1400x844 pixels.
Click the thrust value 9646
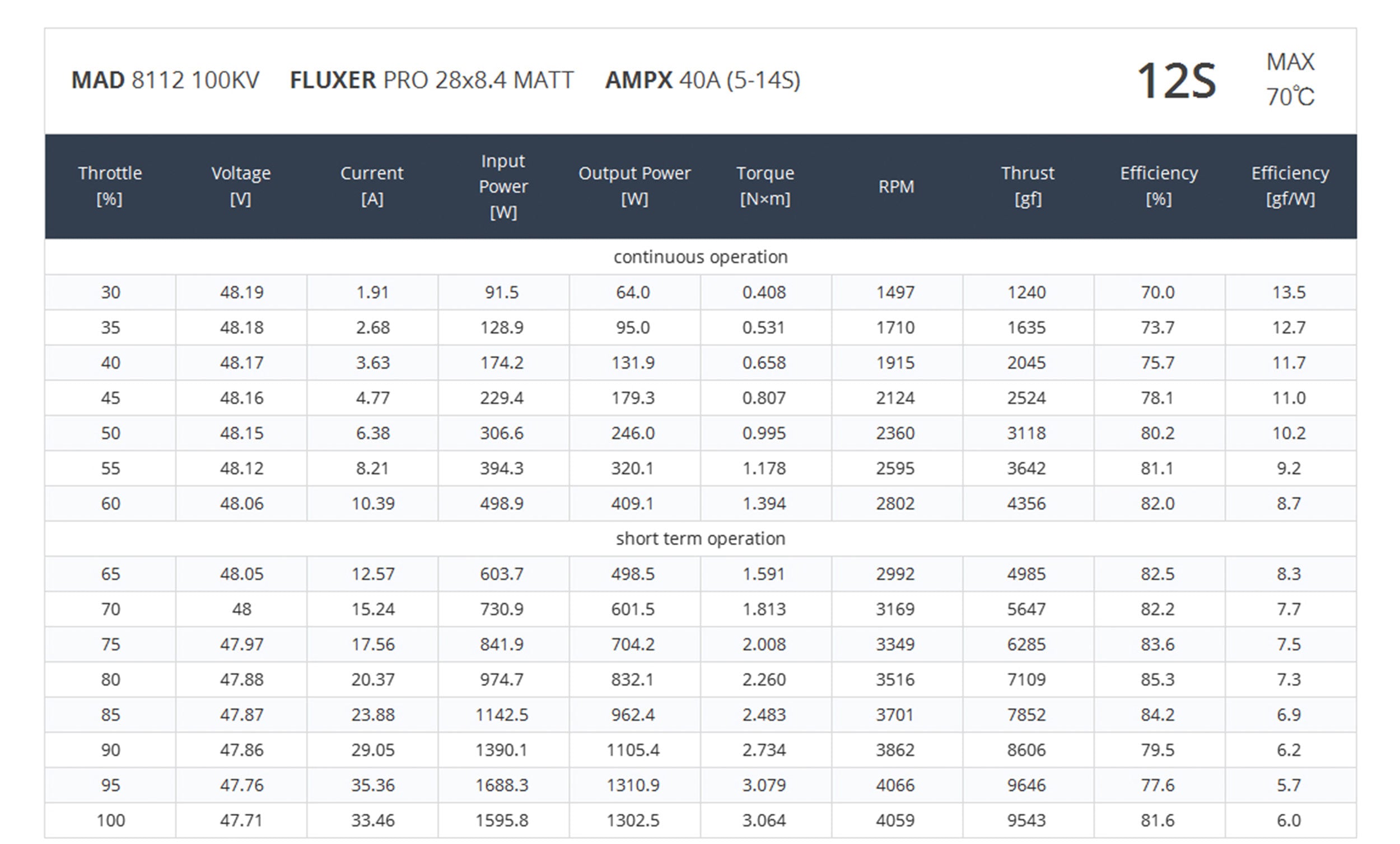coord(1026,785)
